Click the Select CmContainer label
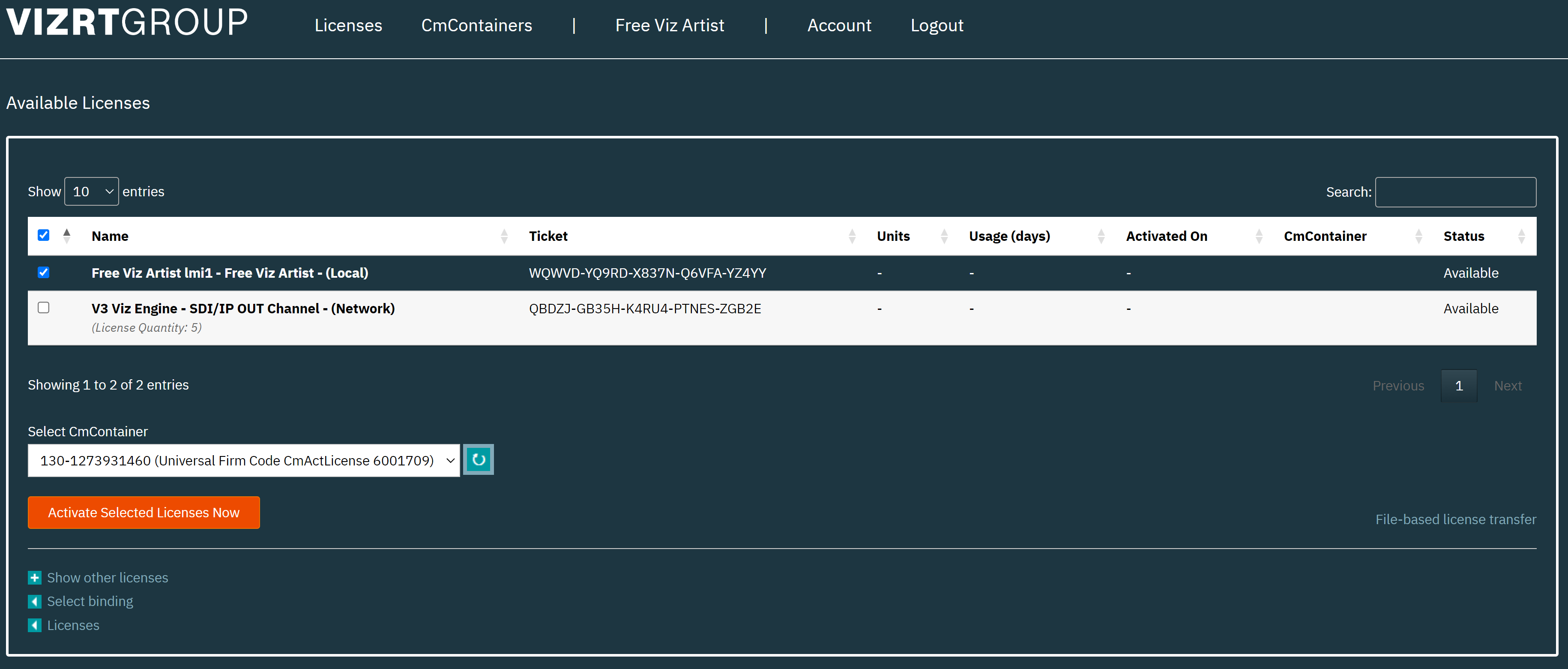Viewport: 1568px width, 669px height. coord(88,432)
